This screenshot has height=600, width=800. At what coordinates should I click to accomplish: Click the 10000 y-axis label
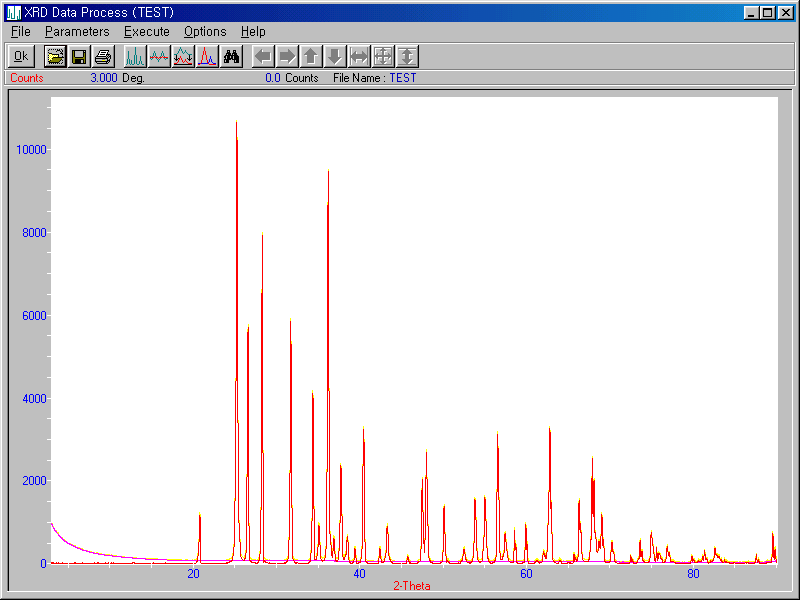point(31,149)
